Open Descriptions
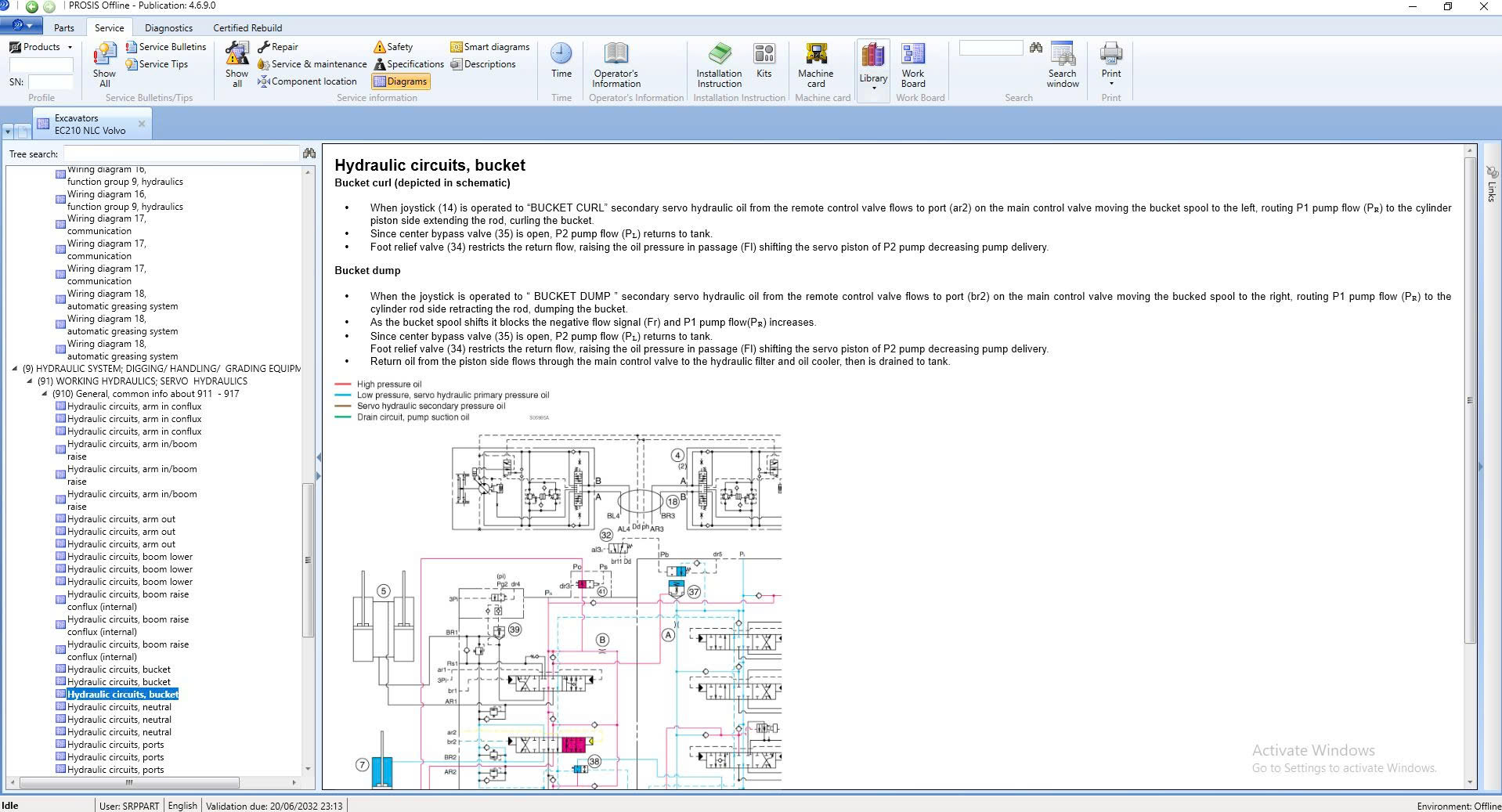 pos(483,64)
